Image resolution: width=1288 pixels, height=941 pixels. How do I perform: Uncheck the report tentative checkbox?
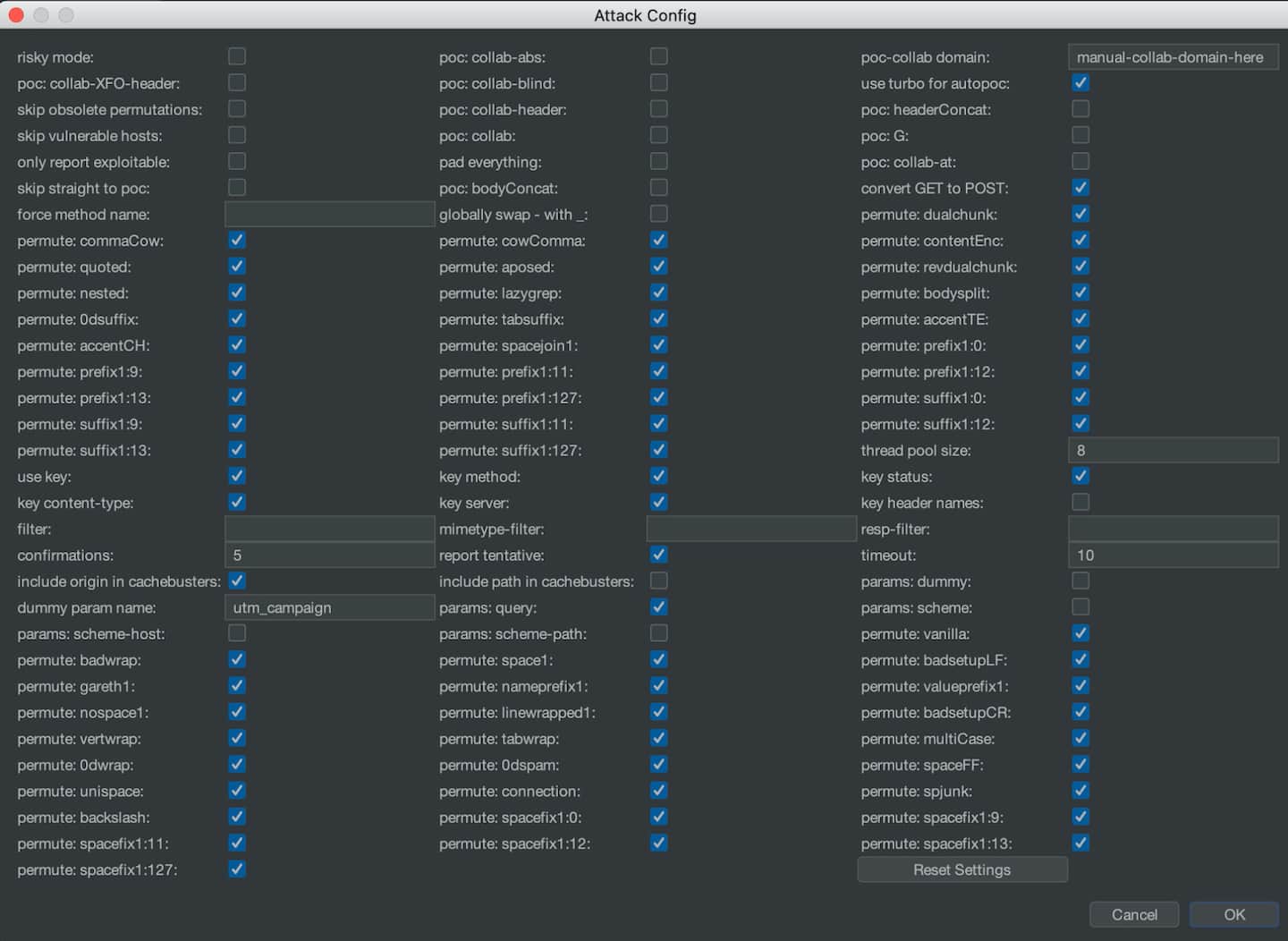pyautogui.click(x=659, y=555)
